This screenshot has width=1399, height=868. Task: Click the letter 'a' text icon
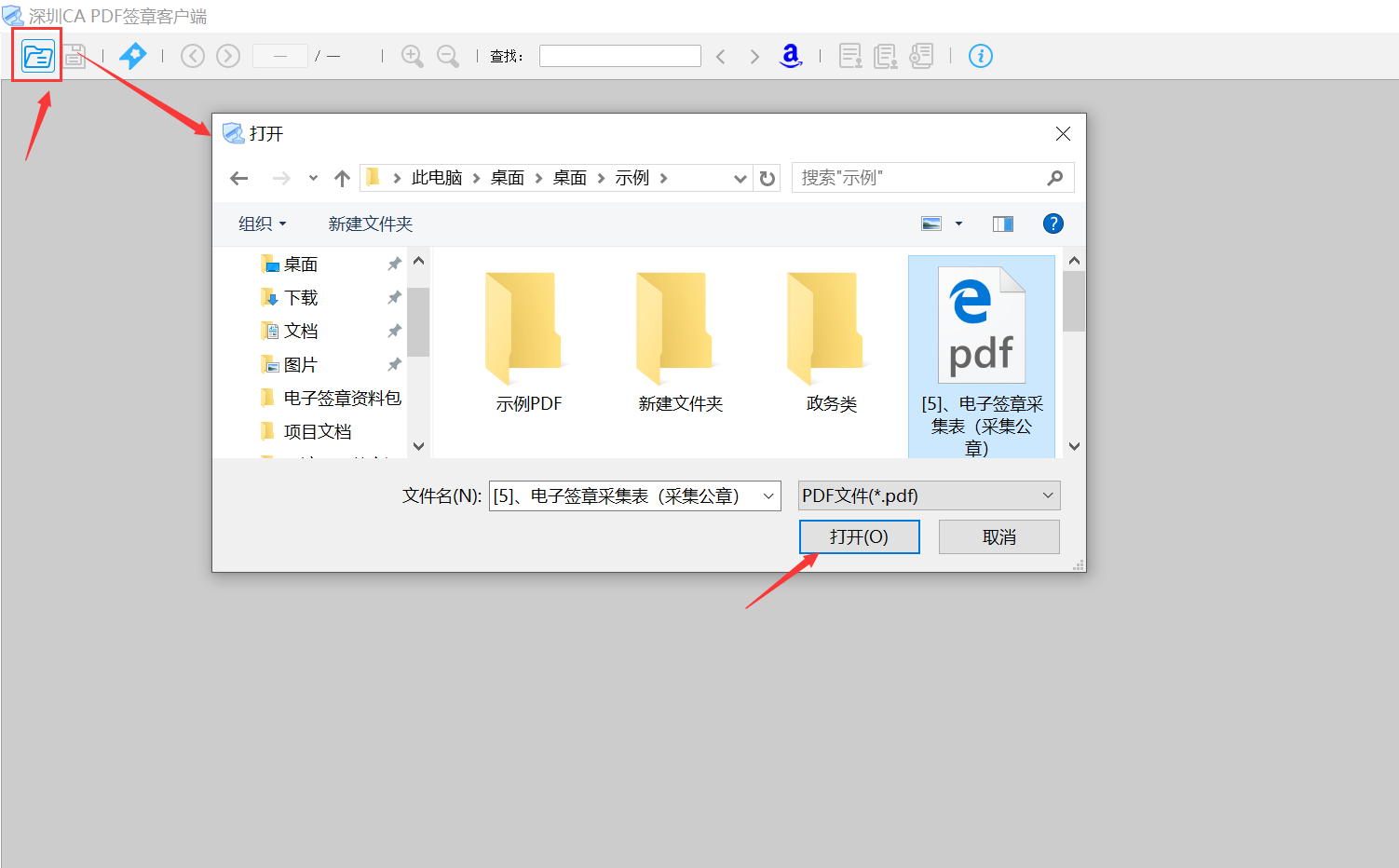point(791,56)
